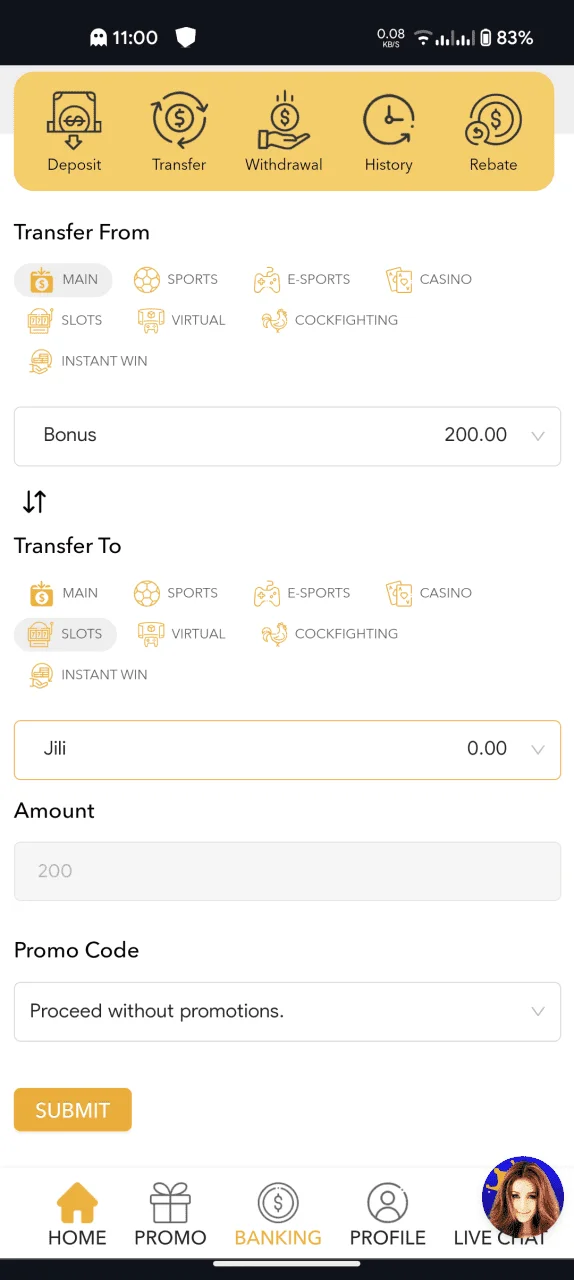
Task: Open the Promo Code dropdown
Action: pos(287,1011)
